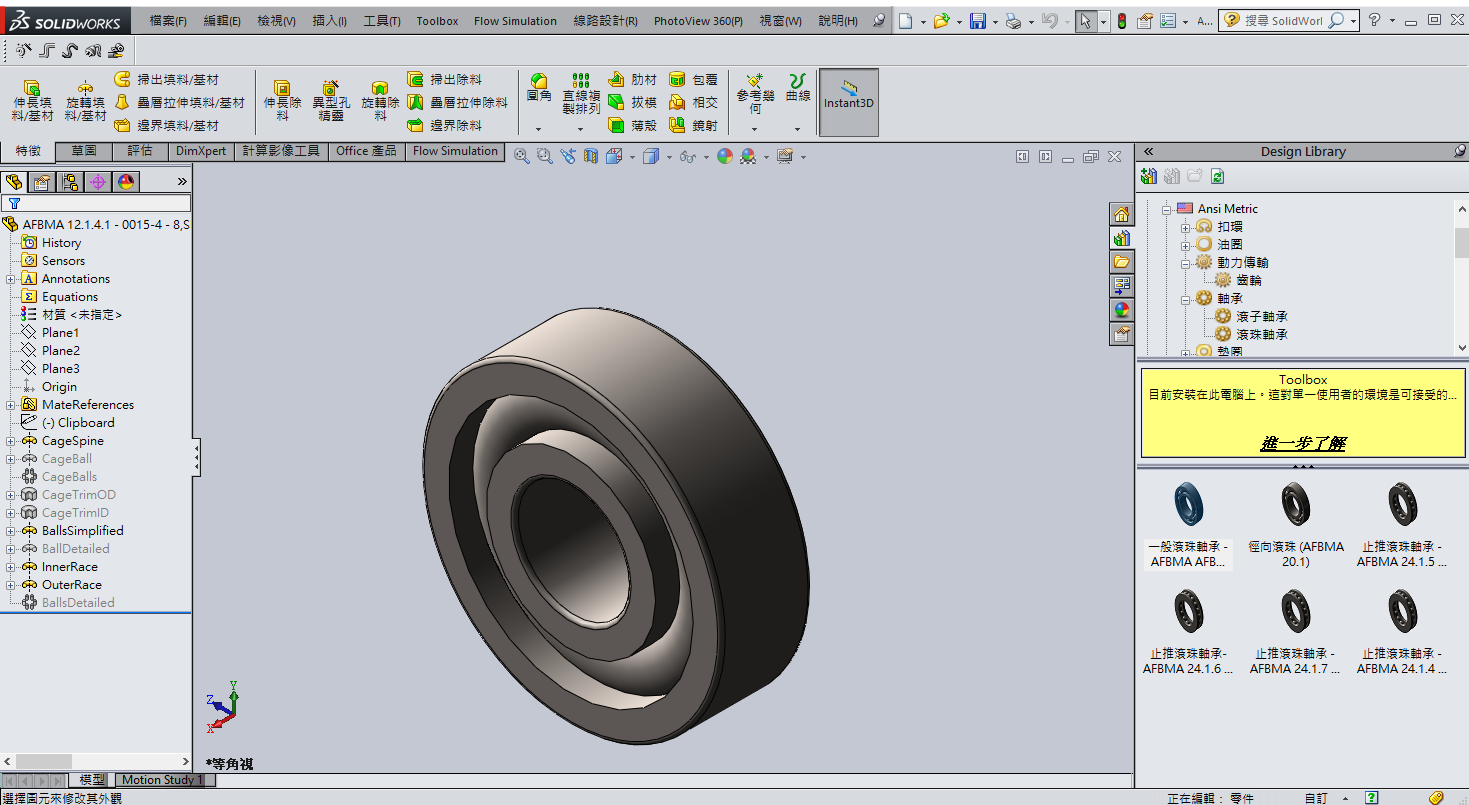Image resolution: width=1469 pixels, height=805 pixels.
Task: Open the 直線複製排列 dropdown arrow
Action: (581, 129)
